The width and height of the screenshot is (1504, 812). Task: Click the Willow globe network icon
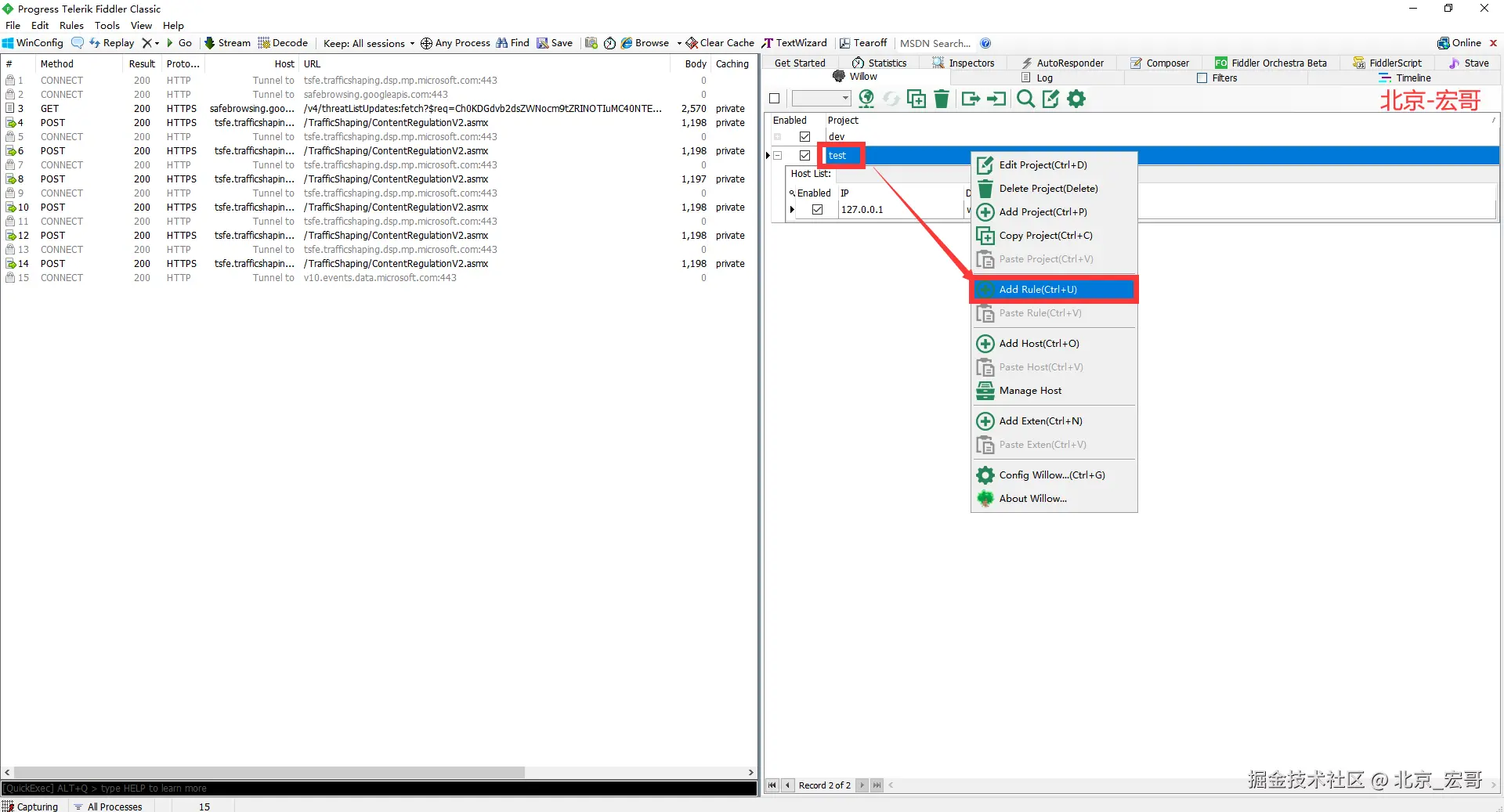pos(866,99)
